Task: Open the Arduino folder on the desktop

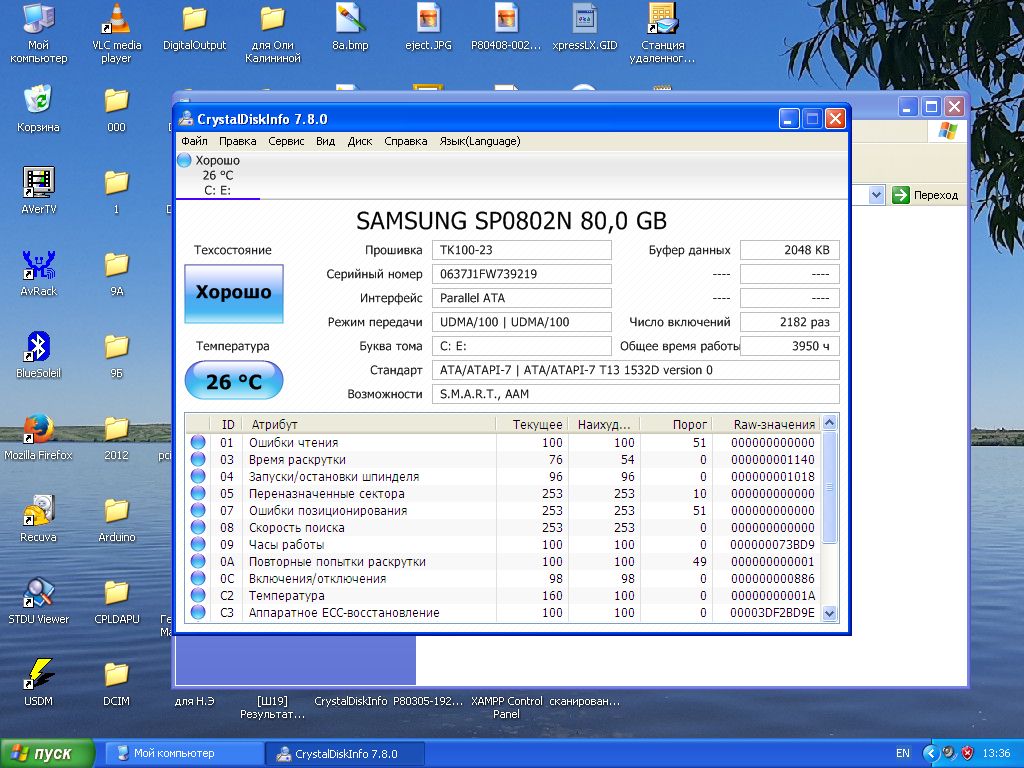Action: coord(117,511)
